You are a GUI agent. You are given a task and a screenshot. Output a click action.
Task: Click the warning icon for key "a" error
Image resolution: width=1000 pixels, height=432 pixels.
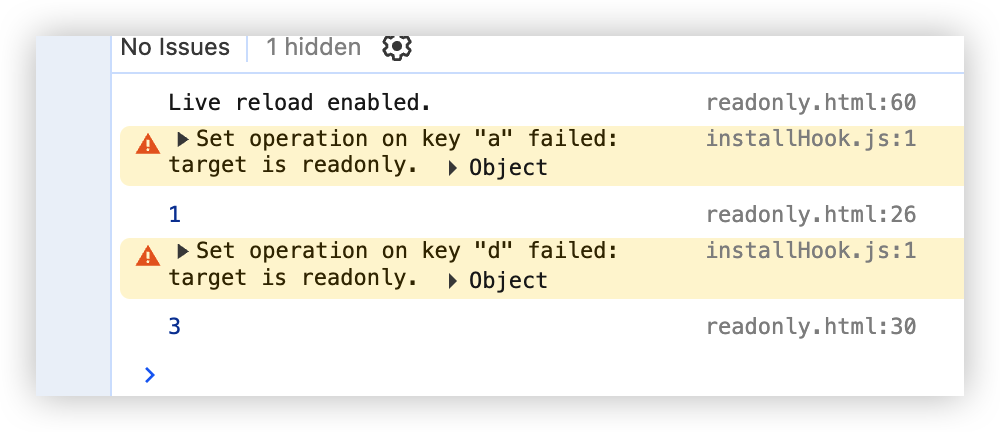click(148, 144)
